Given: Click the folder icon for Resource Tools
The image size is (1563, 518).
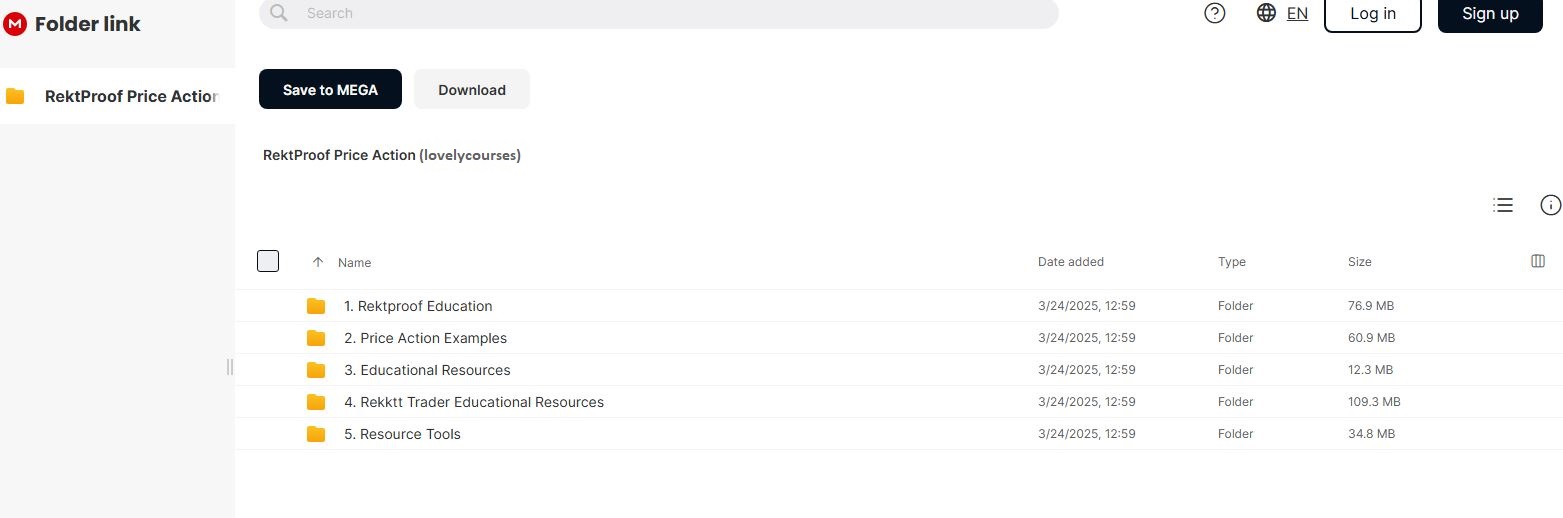Looking at the screenshot, I should click(316, 434).
